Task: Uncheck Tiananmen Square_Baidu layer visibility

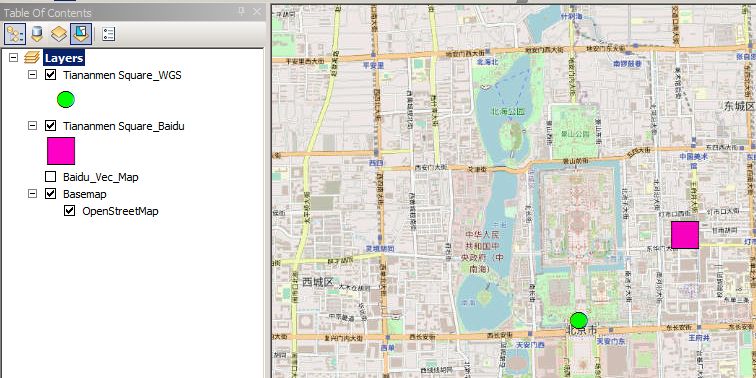Action: (50, 126)
